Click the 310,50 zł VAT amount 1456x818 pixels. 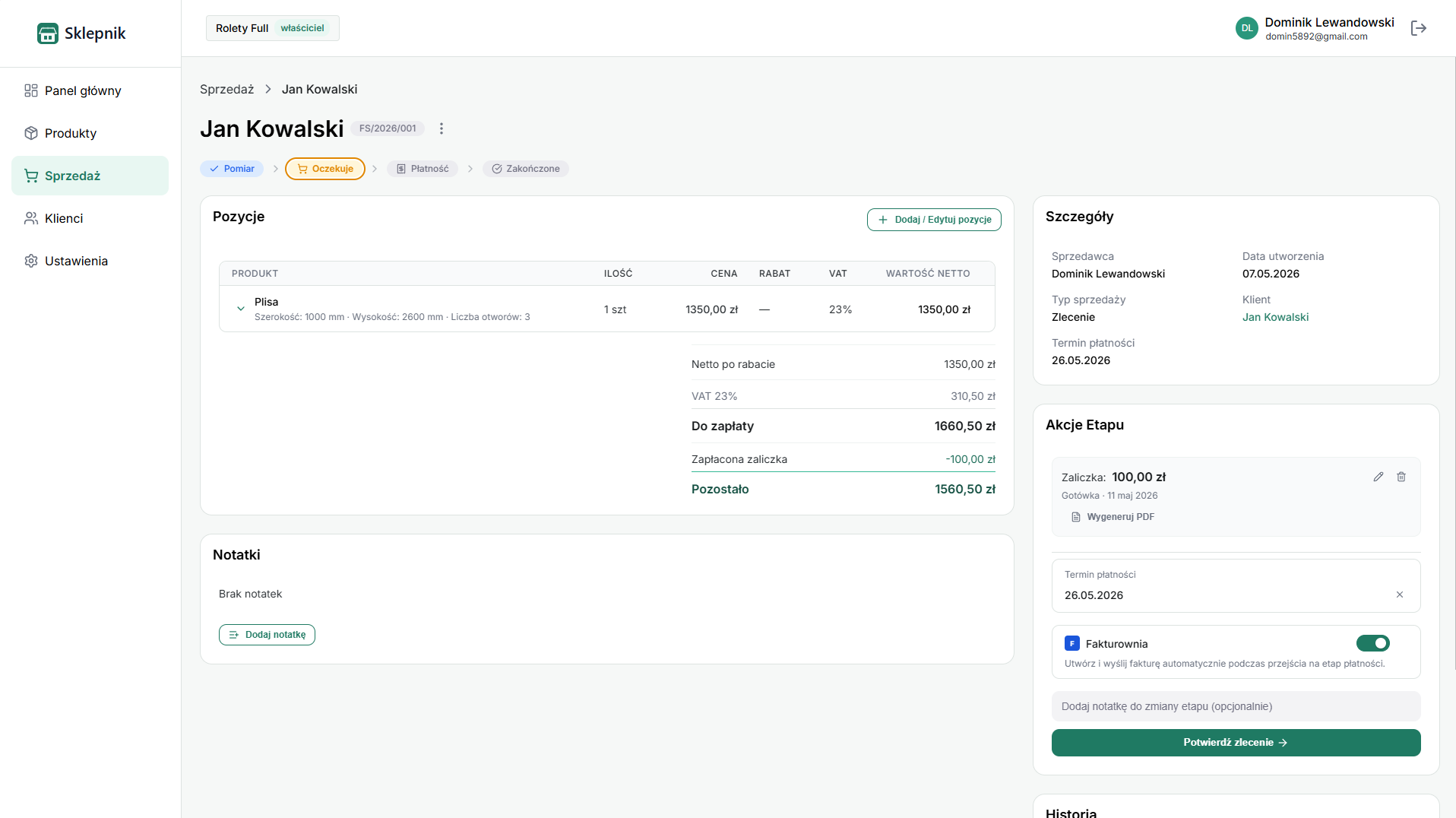click(x=973, y=396)
